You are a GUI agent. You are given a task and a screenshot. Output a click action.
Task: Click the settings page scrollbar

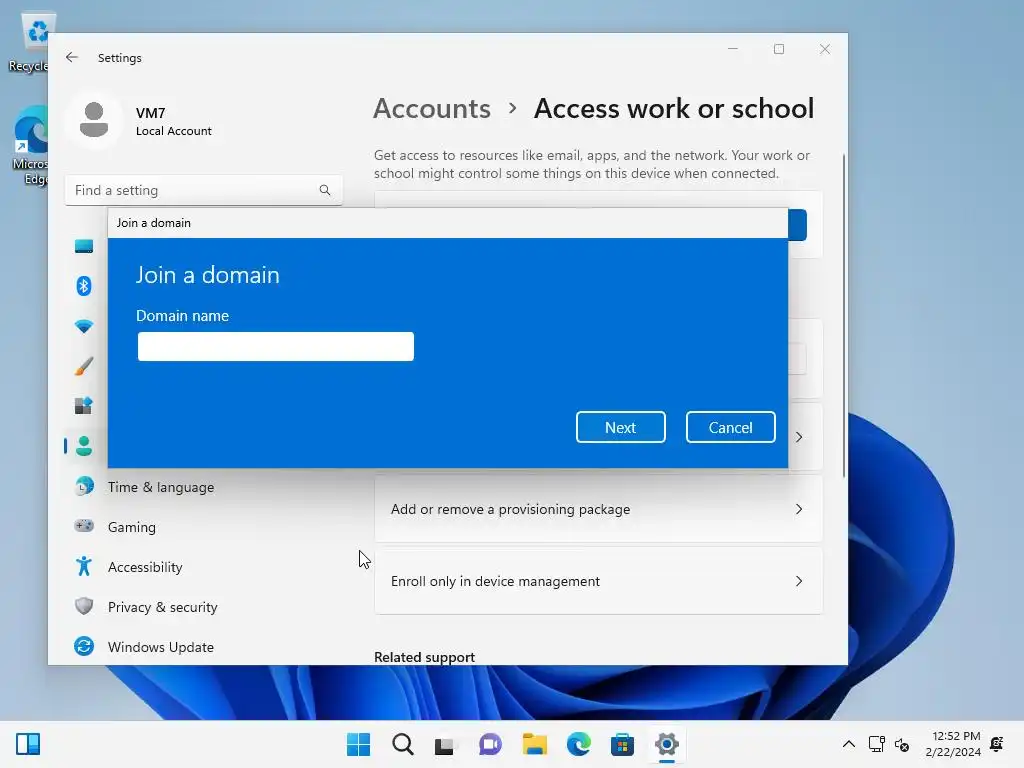tap(844, 316)
